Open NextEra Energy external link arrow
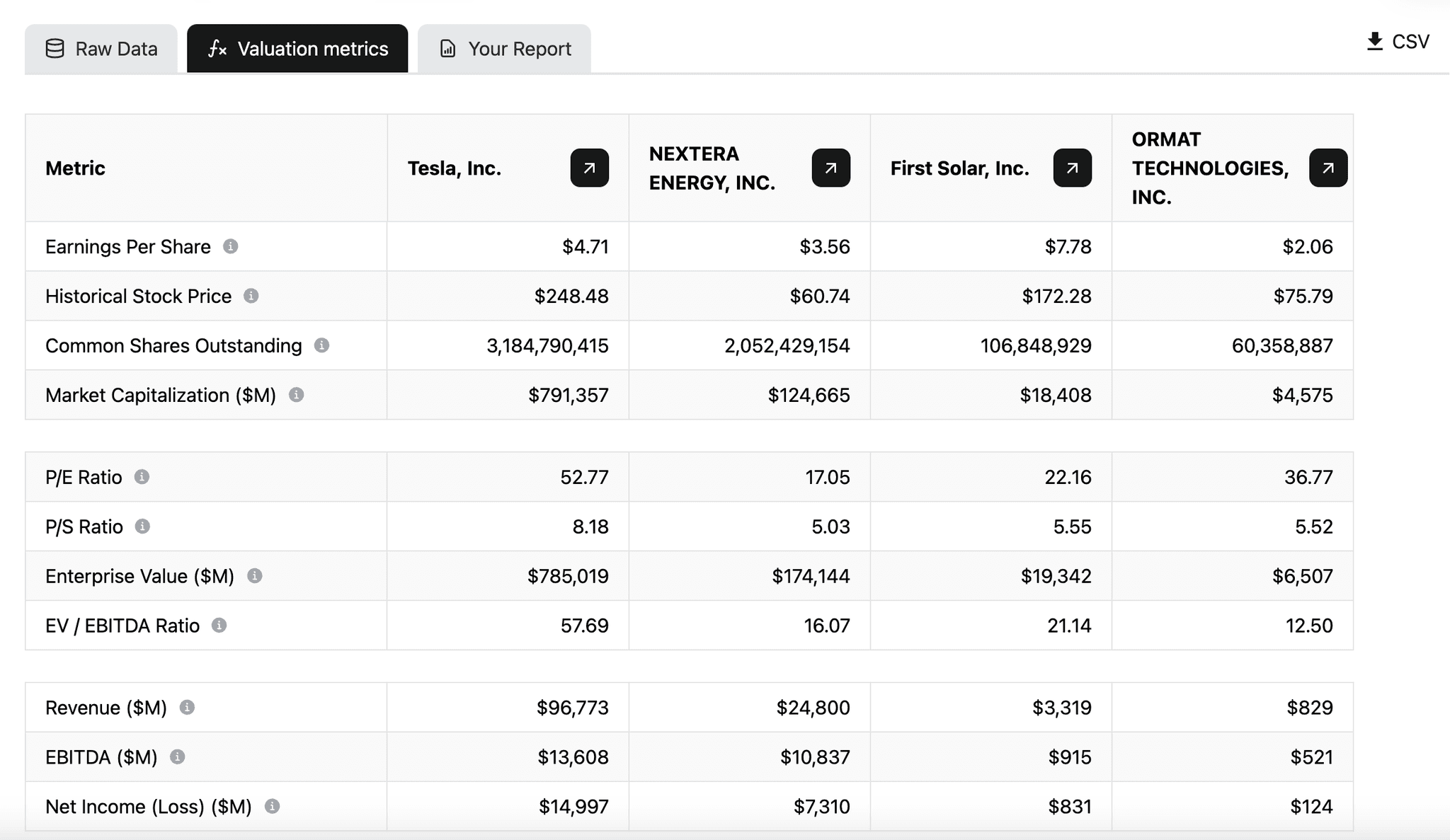The width and height of the screenshot is (1450, 840). click(x=831, y=168)
